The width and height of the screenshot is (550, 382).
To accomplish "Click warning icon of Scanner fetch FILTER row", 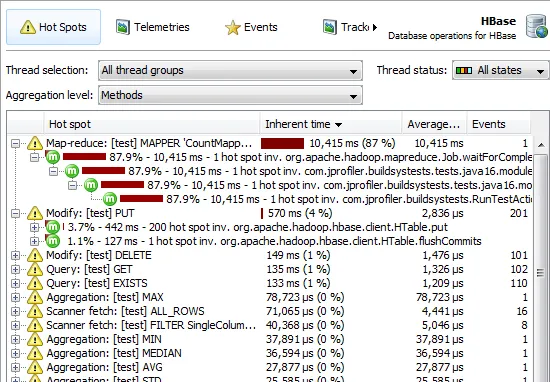I will click(35, 325).
